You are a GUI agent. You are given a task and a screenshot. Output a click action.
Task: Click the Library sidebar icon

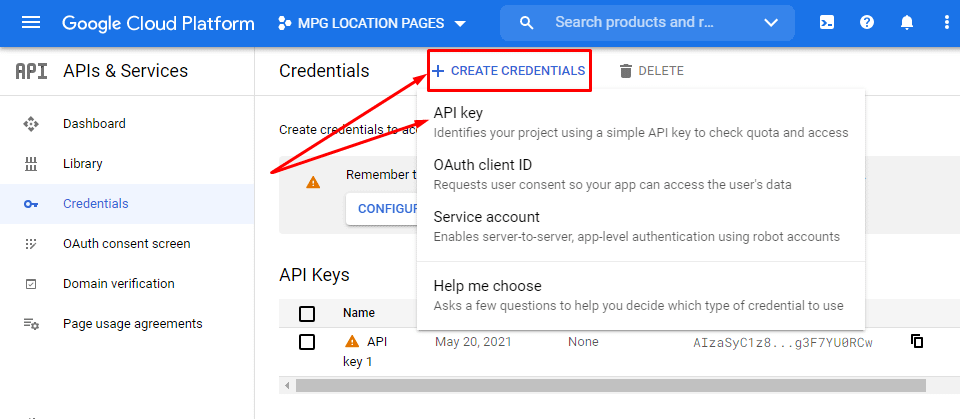pyautogui.click(x=31, y=164)
